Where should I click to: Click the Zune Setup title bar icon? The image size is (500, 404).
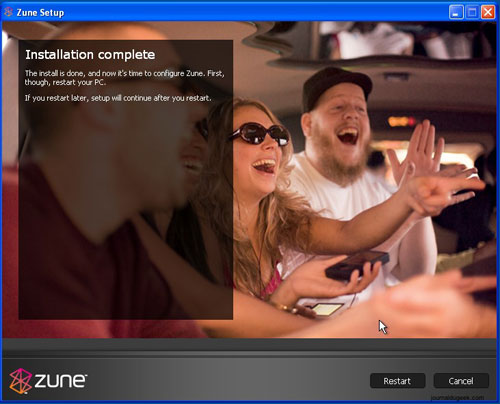point(8,12)
